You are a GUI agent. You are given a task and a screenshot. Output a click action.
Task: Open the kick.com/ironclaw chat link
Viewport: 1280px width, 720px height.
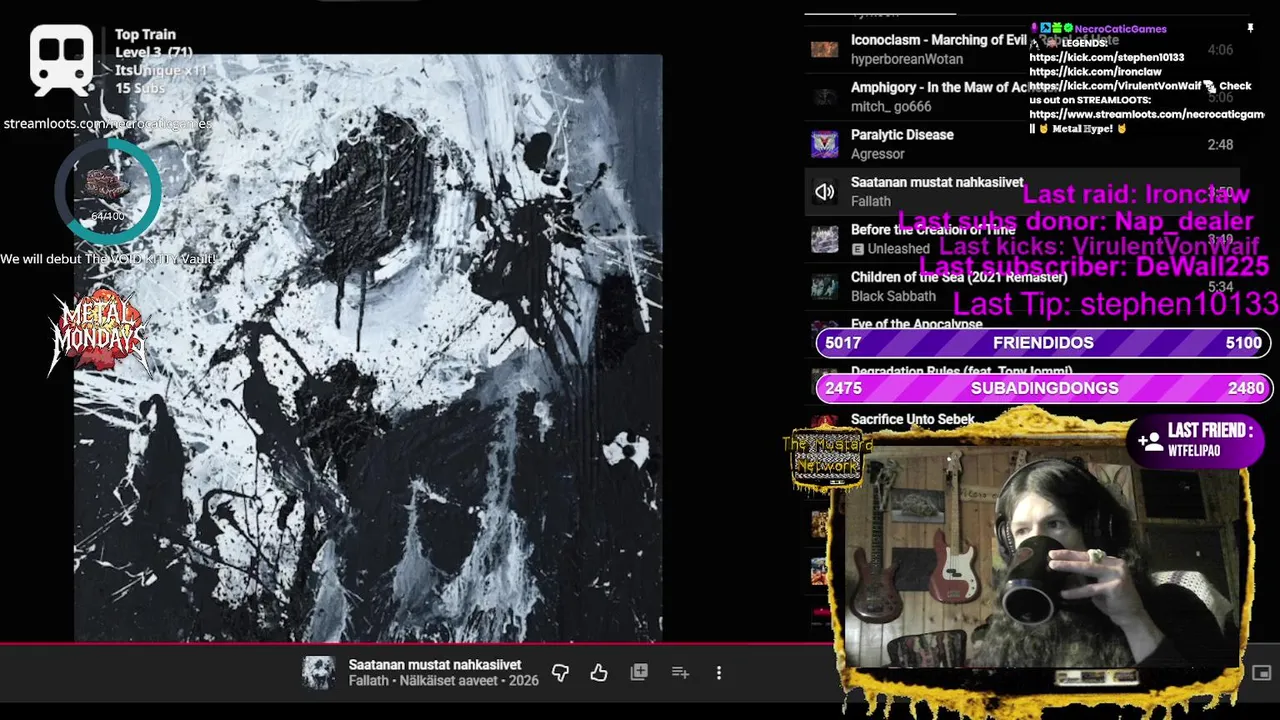(1095, 72)
